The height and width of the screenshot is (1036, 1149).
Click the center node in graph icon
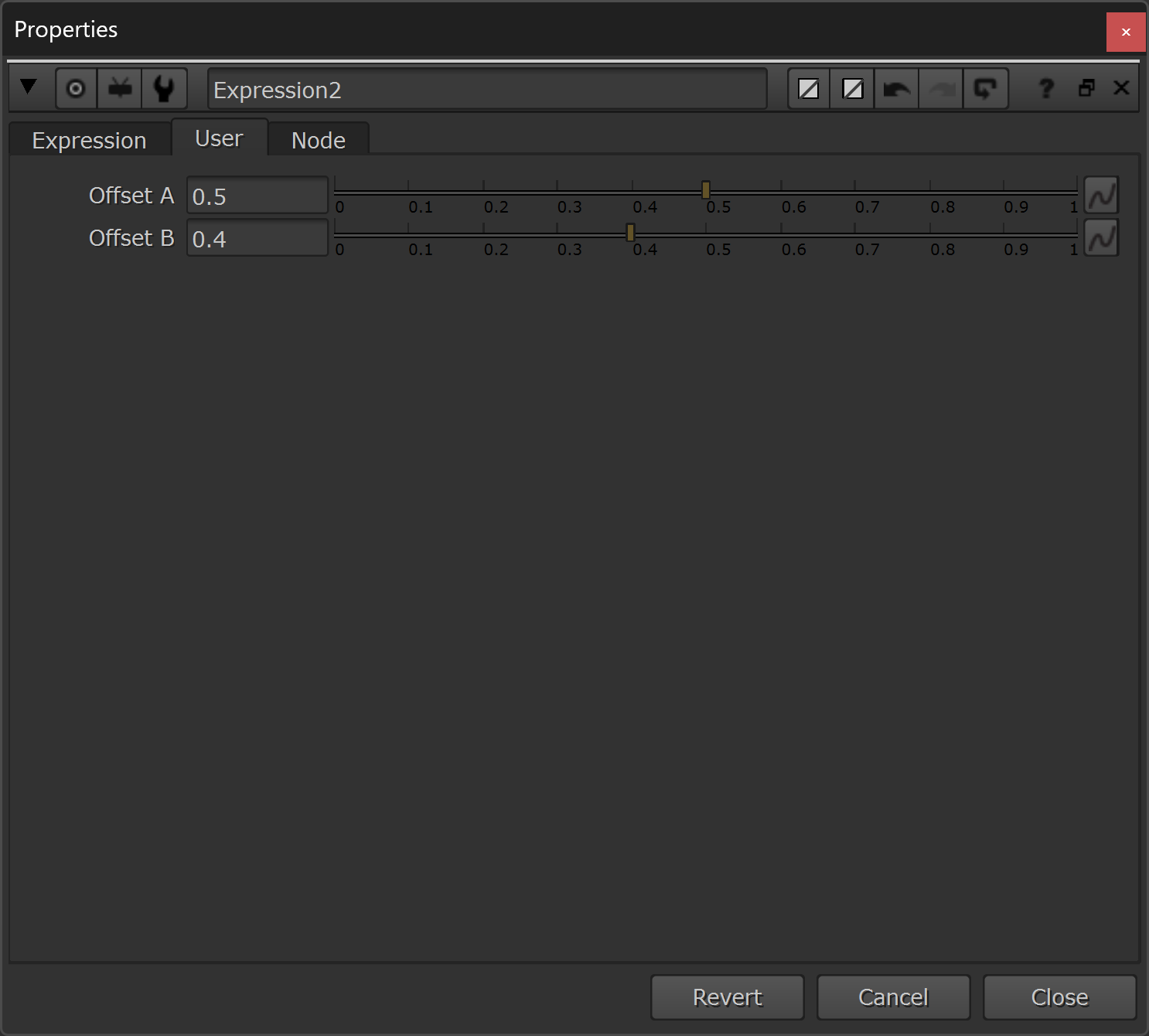[x=76, y=89]
